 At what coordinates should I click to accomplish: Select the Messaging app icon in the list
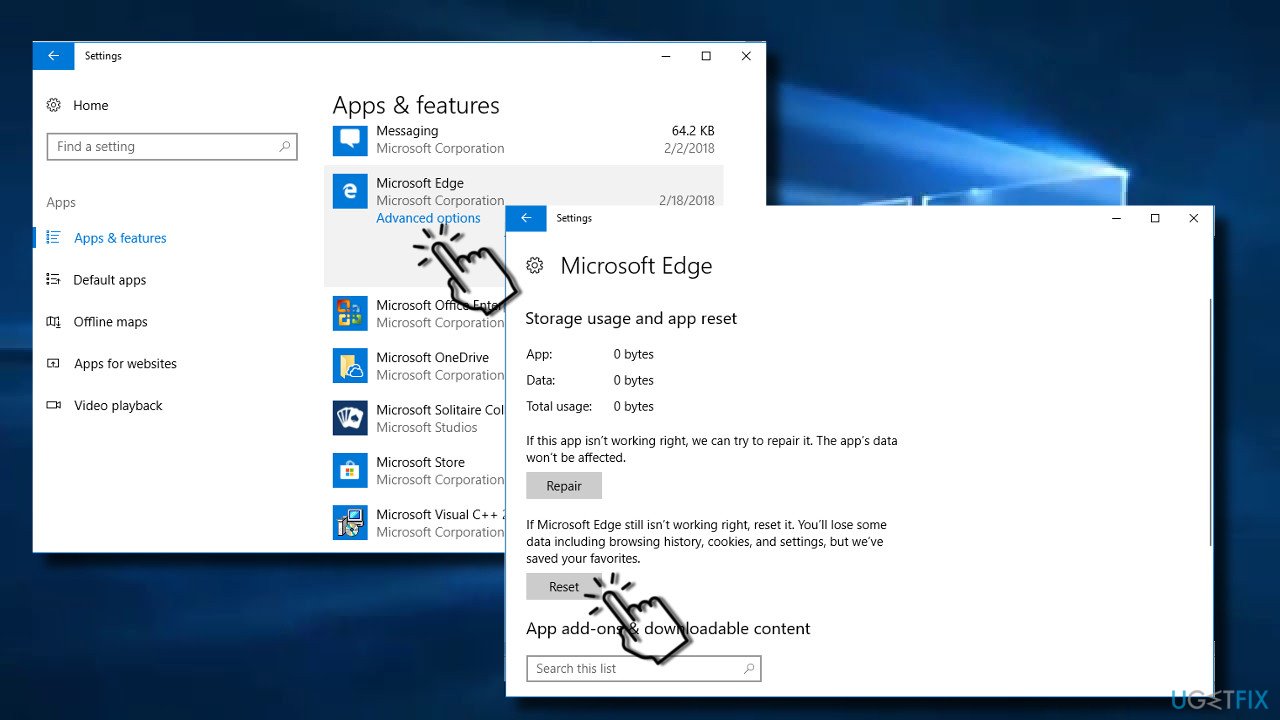tap(350, 139)
